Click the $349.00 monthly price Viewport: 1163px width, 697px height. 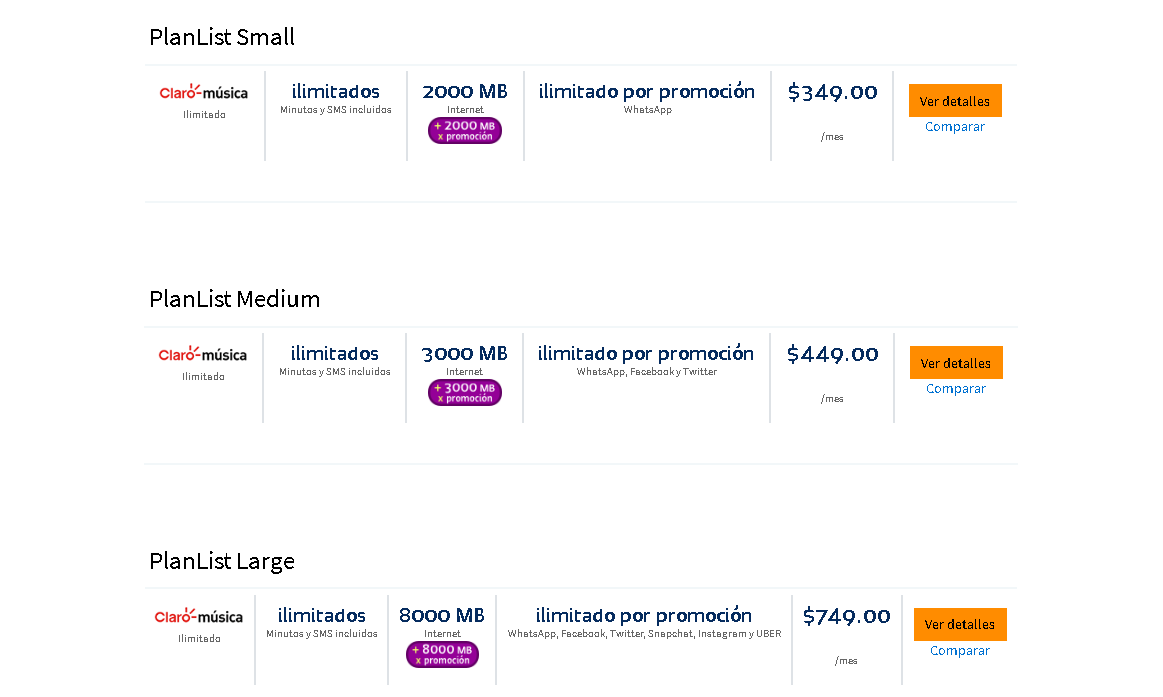point(833,91)
